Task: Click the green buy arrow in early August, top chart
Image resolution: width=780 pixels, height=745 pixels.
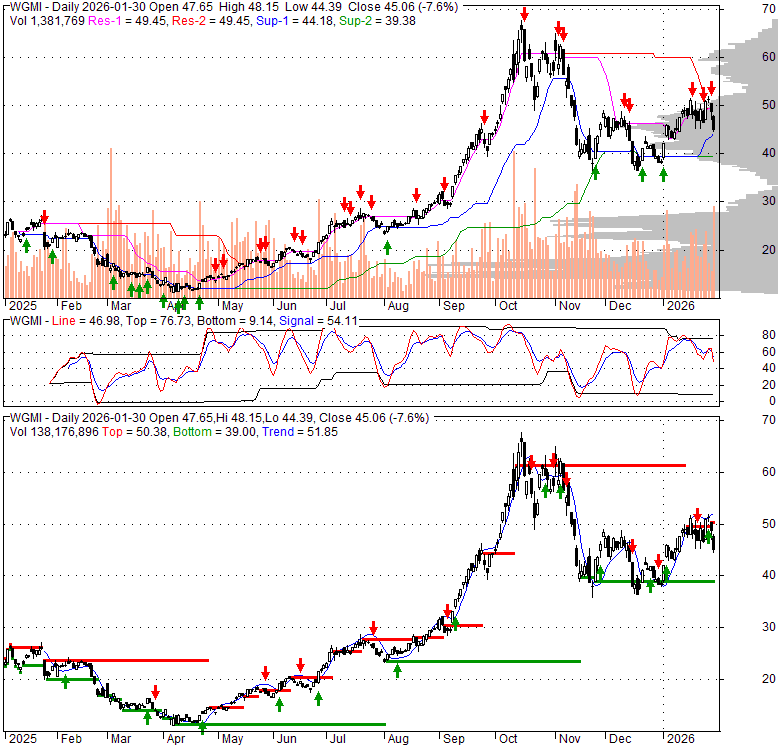Action: (x=388, y=247)
